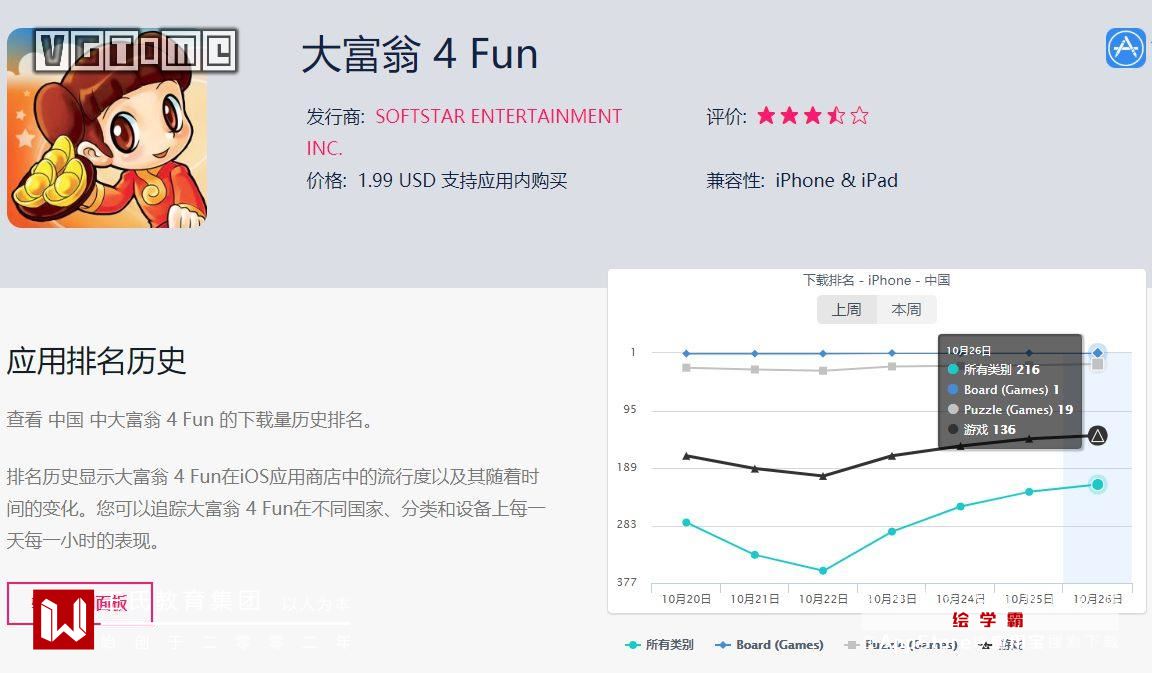The width and height of the screenshot is (1152, 673).
Task: Click black 游戏 triangle marker on 10月26日
Action: point(1098,436)
